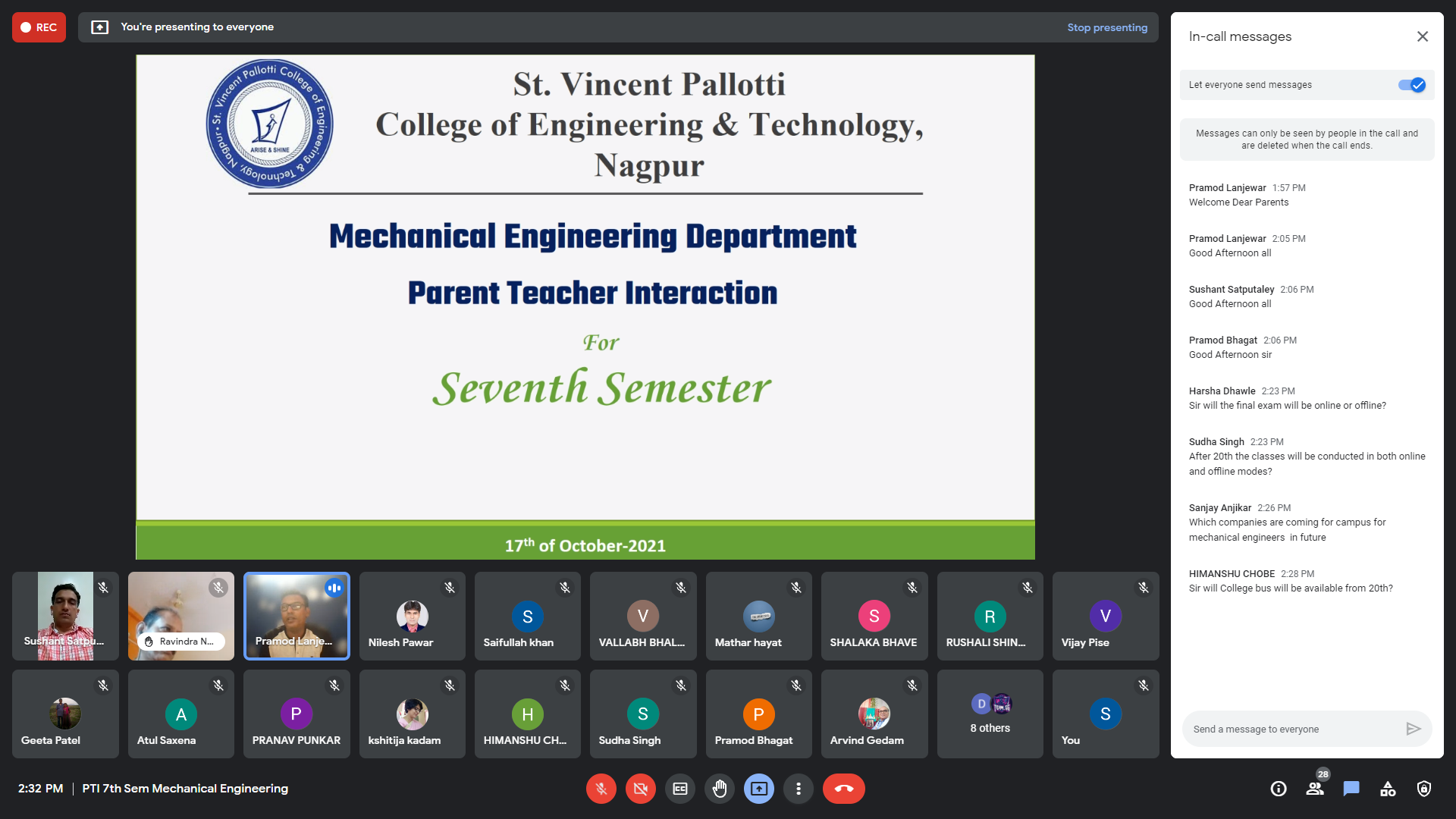Click 'Welcome Dear Parents' chat message
The width and height of the screenshot is (1456, 819).
point(1238,202)
